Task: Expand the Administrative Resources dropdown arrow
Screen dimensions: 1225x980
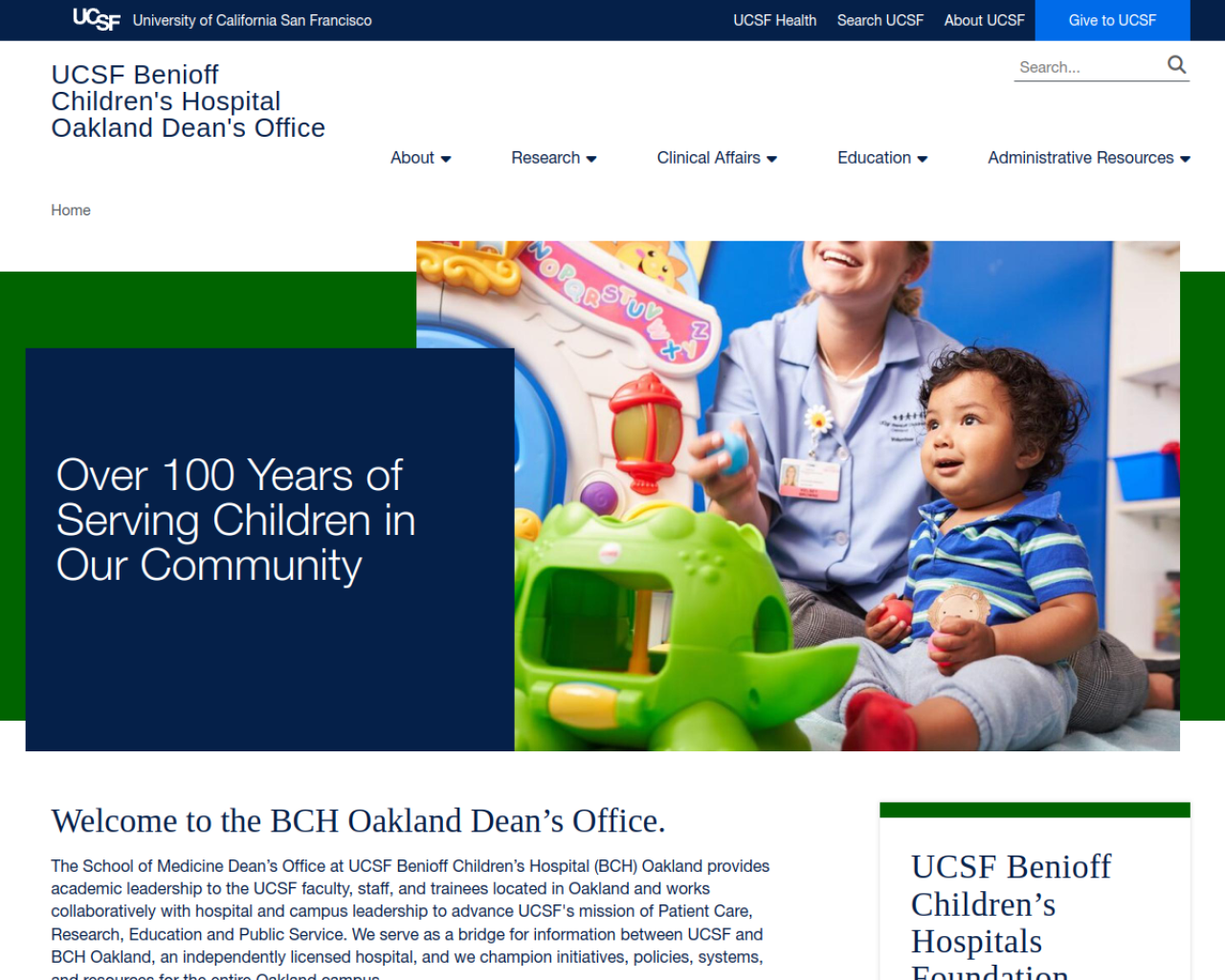Action: click(1186, 159)
